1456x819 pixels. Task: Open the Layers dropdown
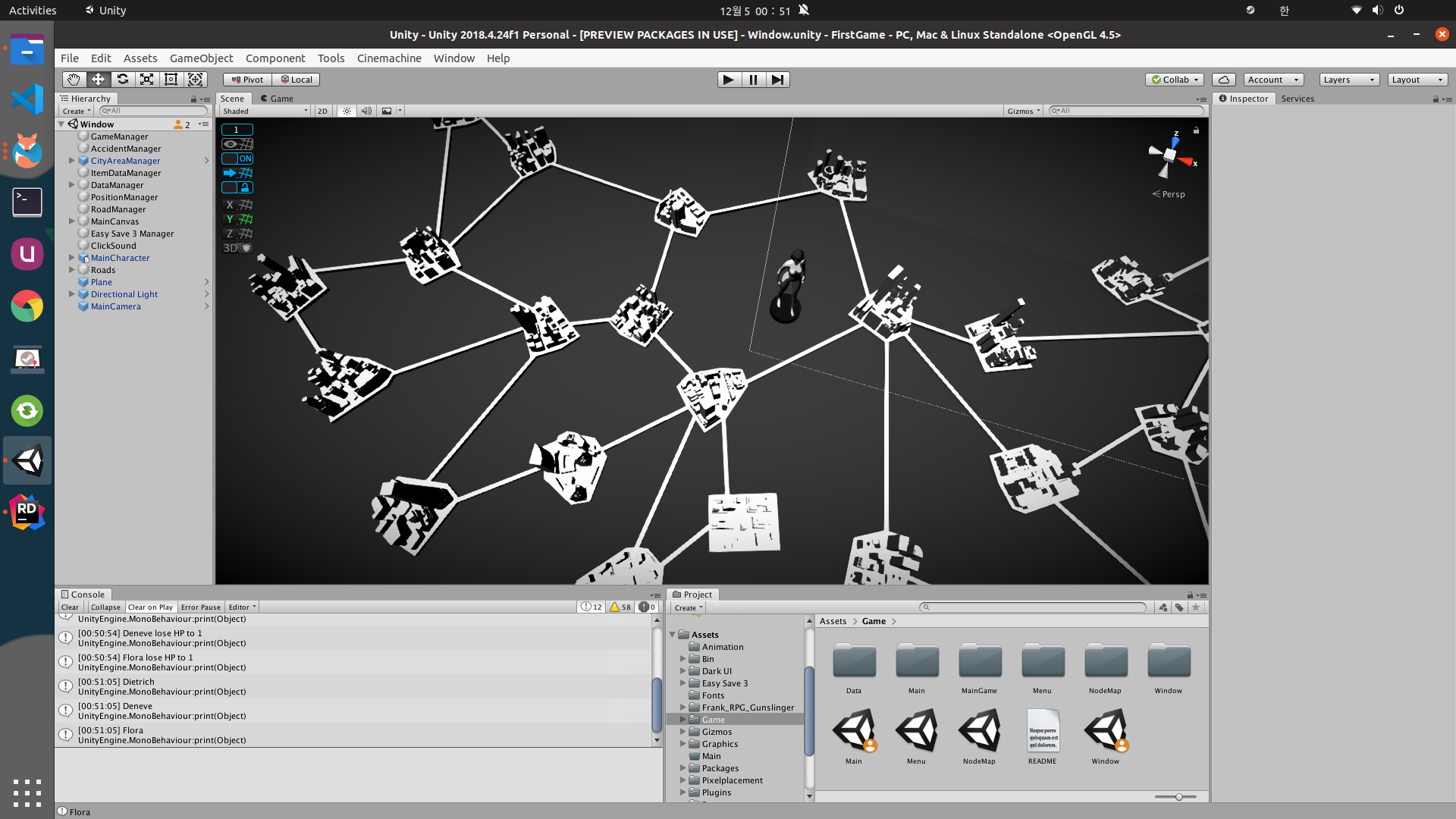[1349, 80]
